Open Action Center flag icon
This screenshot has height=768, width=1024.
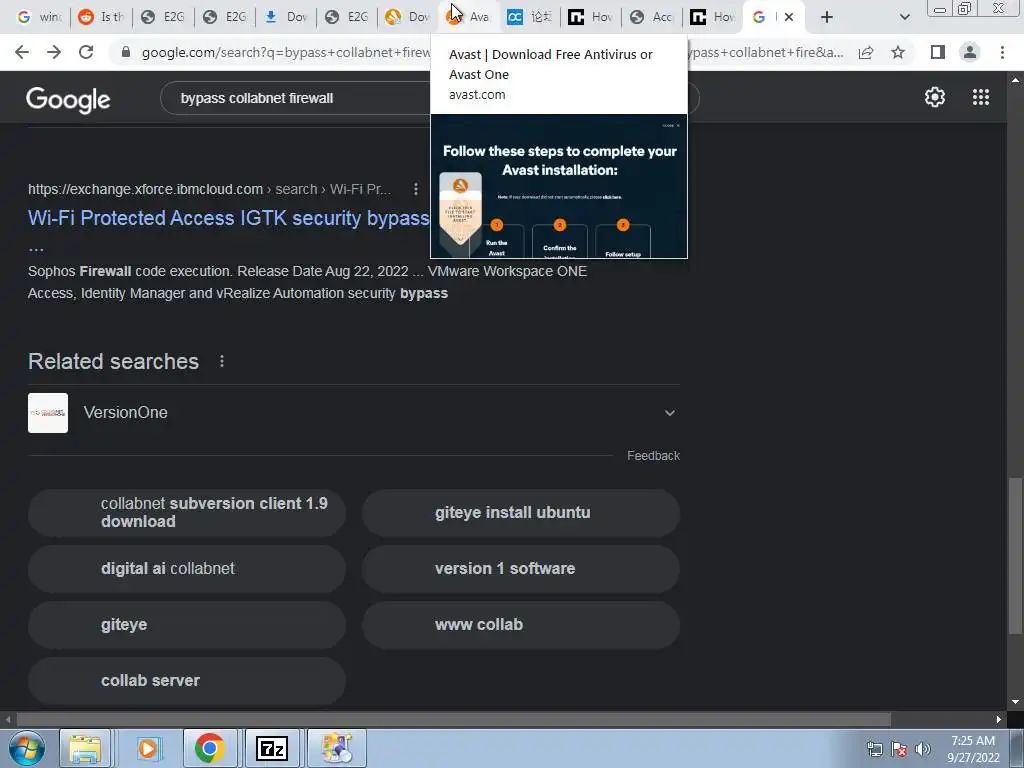[899, 749]
